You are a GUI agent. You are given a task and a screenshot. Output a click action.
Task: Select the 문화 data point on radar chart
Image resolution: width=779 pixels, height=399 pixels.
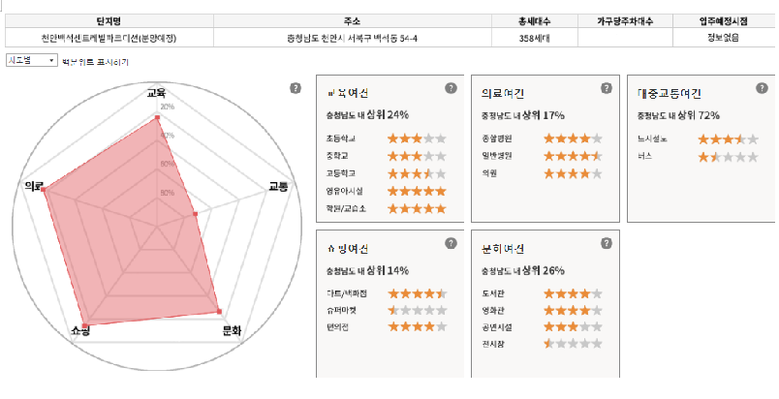(220, 312)
